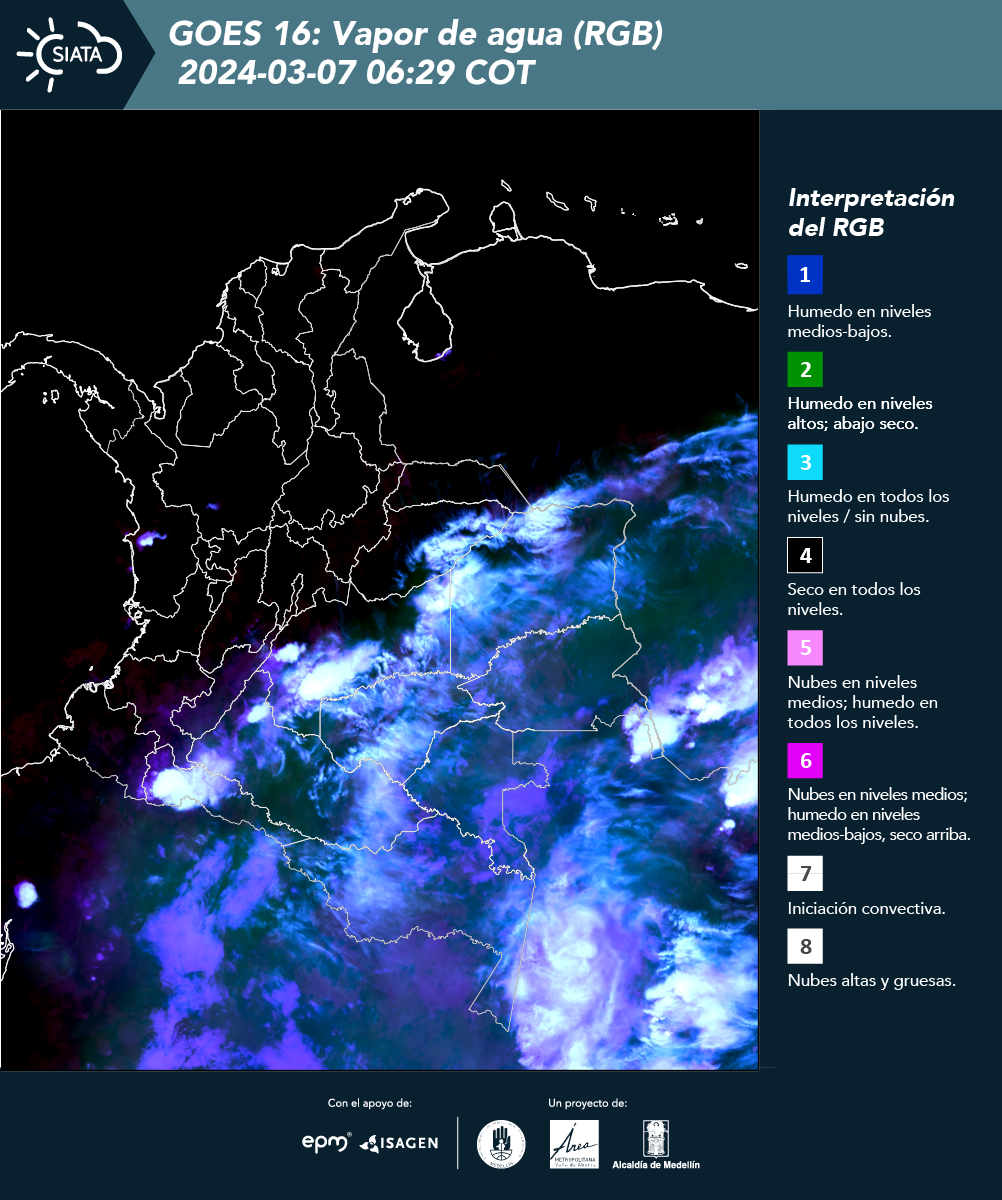Click the Alcaldía de Medellín logo
This screenshot has height=1200, width=1002.
(656, 1144)
